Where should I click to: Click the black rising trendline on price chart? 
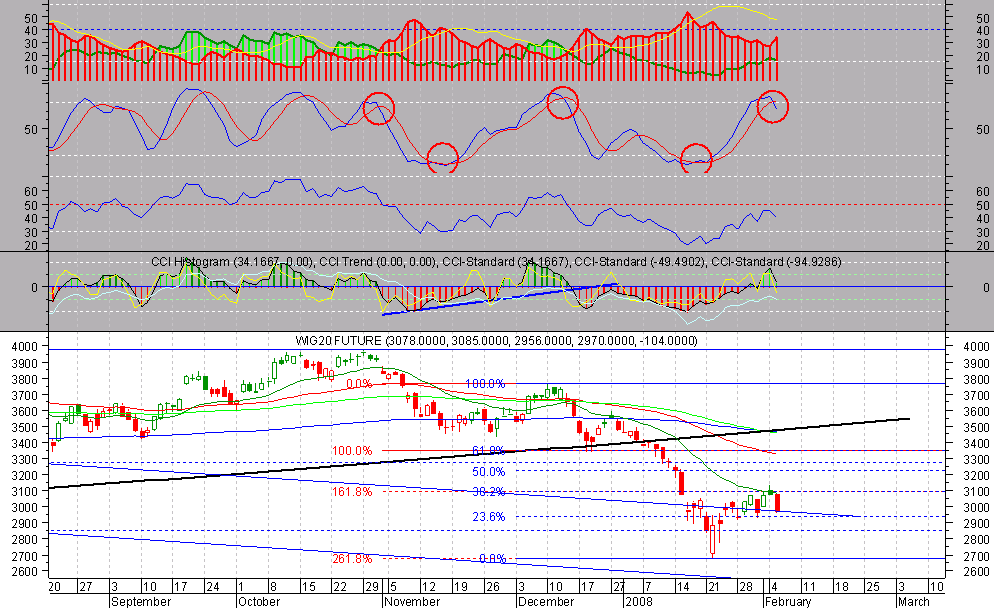pyautogui.click(x=479, y=454)
